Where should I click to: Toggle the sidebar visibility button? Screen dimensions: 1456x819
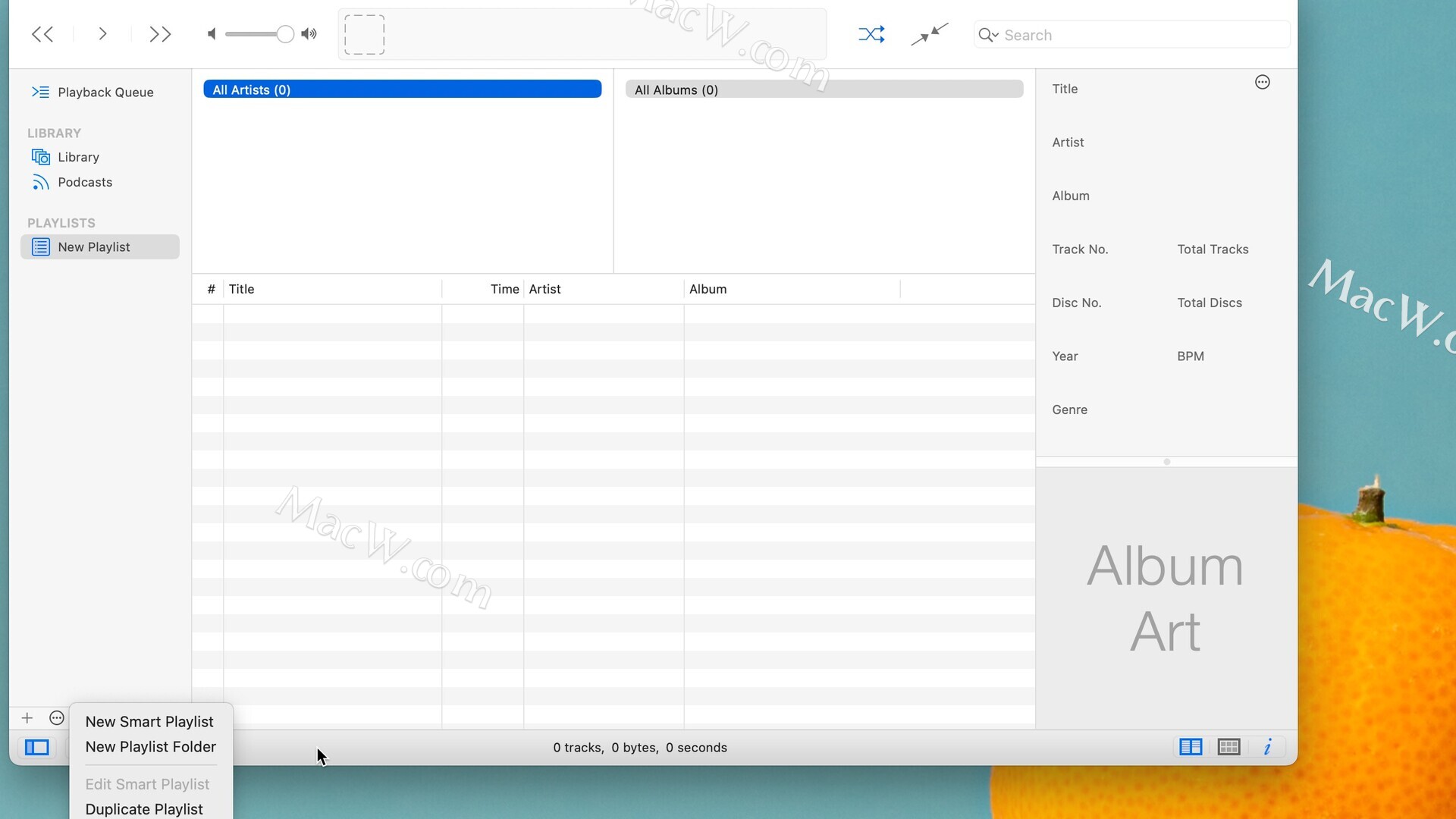(36, 748)
